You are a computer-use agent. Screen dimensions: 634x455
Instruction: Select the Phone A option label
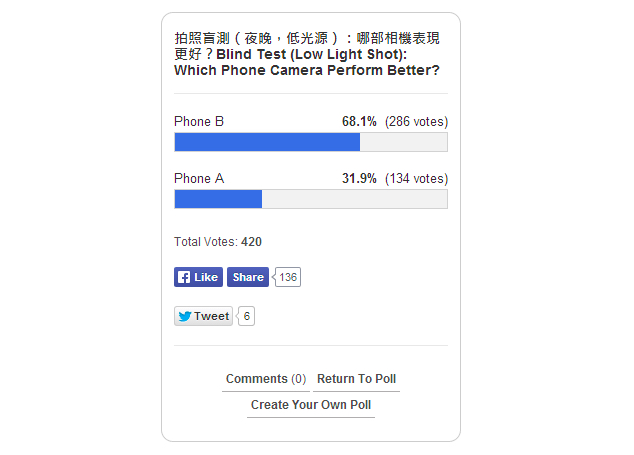(199, 179)
